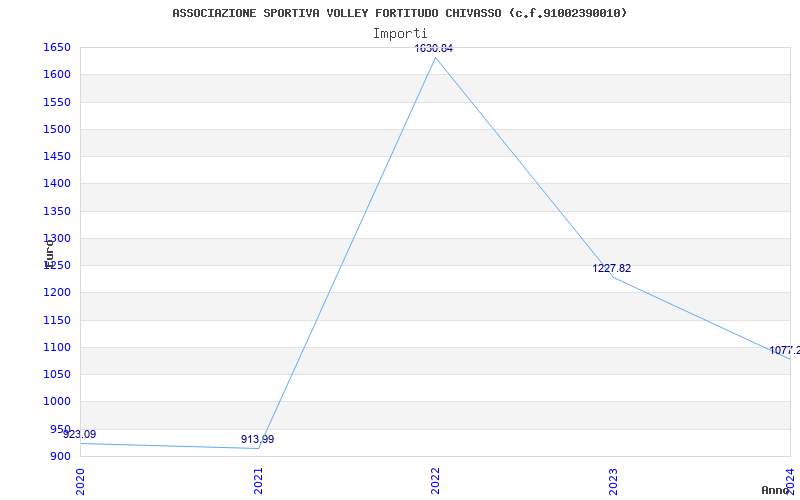Screen dimensions: 800x500
Task: Click the 1450 y-axis tick label
Action: (57, 157)
